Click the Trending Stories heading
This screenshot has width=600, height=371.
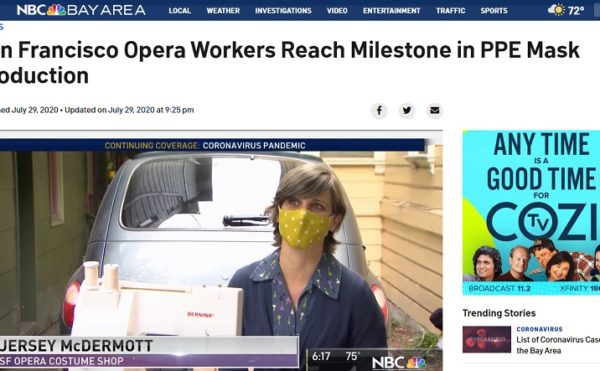499,313
